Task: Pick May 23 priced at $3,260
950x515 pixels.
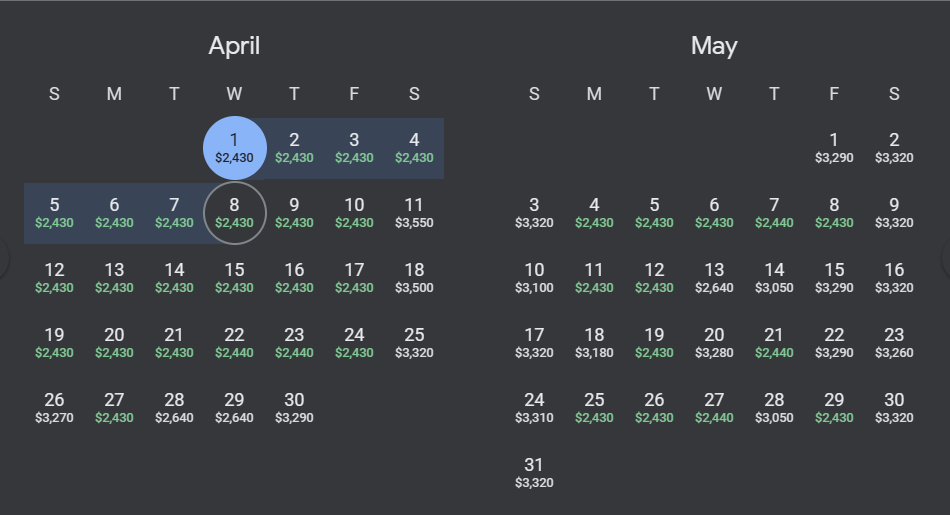Action: [x=894, y=343]
